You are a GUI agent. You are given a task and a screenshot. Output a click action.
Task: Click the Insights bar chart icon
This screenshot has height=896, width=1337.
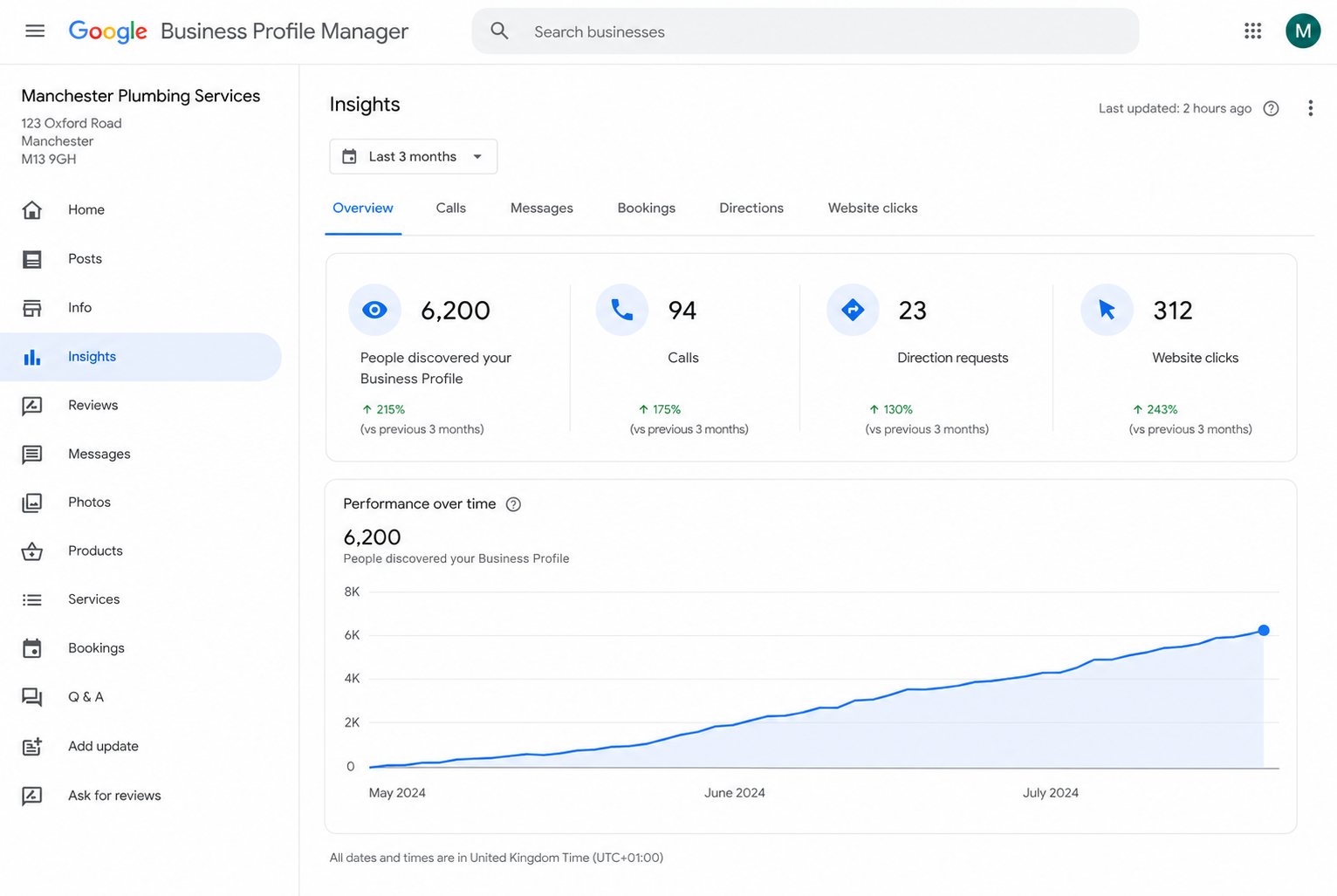[x=32, y=357]
